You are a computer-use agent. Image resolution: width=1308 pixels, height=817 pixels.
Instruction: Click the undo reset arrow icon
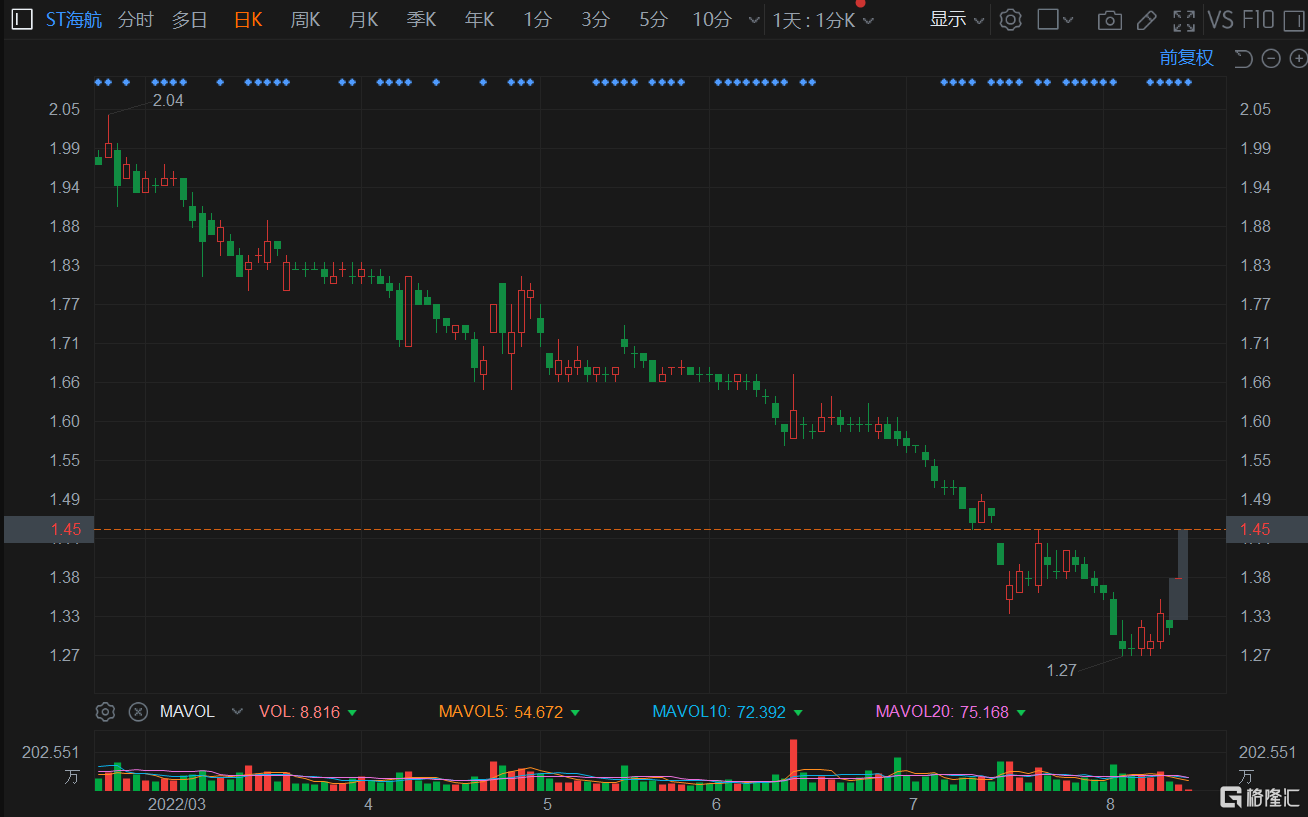(x=1243, y=58)
